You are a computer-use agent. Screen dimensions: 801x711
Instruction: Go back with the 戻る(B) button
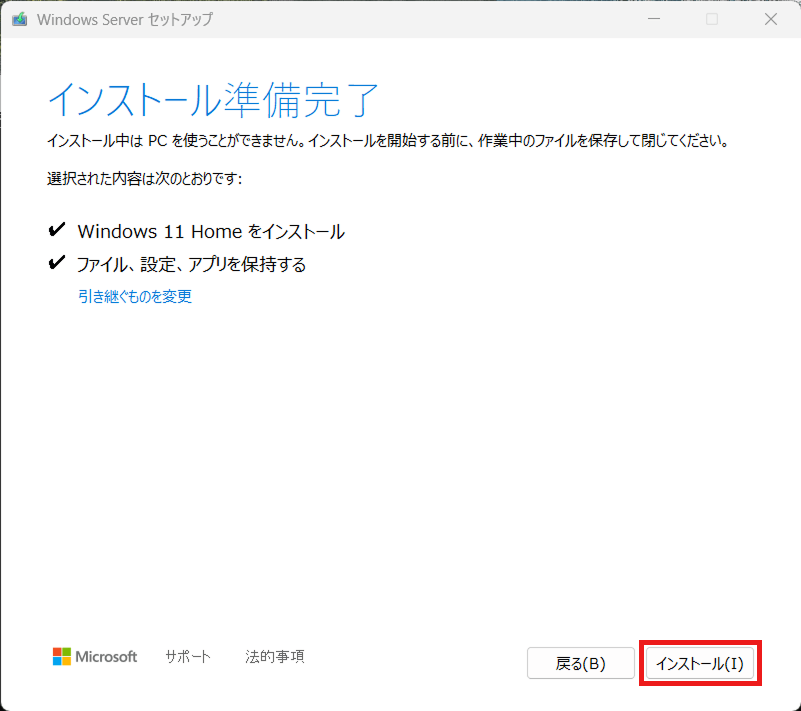point(581,663)
